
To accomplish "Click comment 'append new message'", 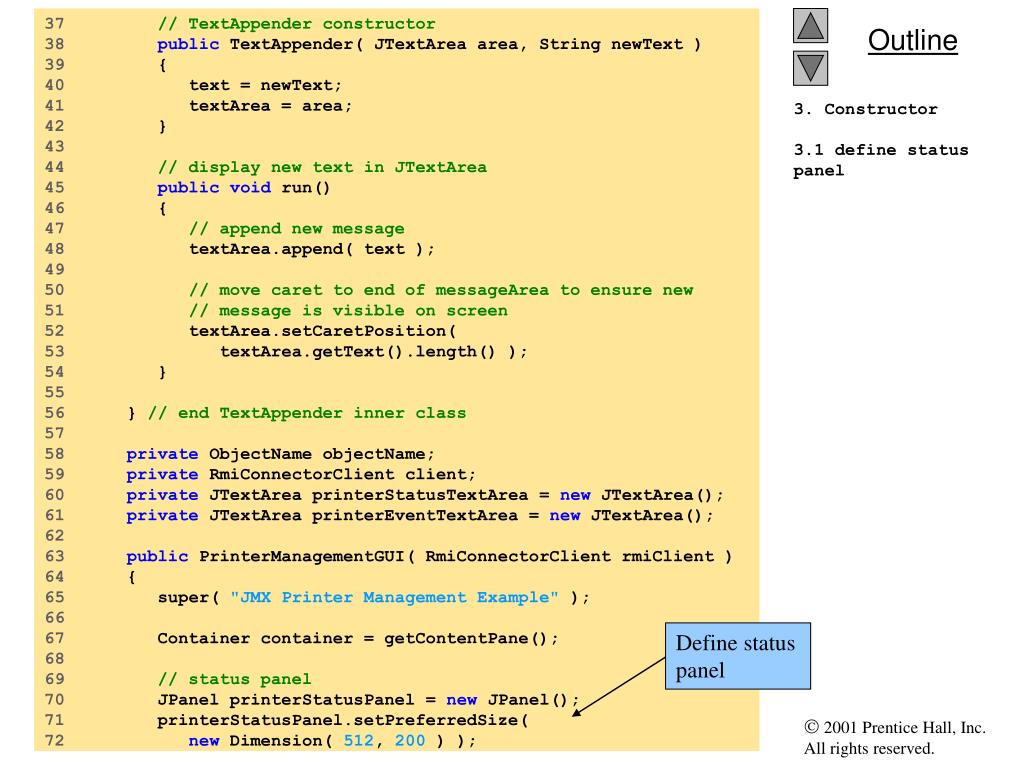I will pyautogui.click(x=297, y=229).
